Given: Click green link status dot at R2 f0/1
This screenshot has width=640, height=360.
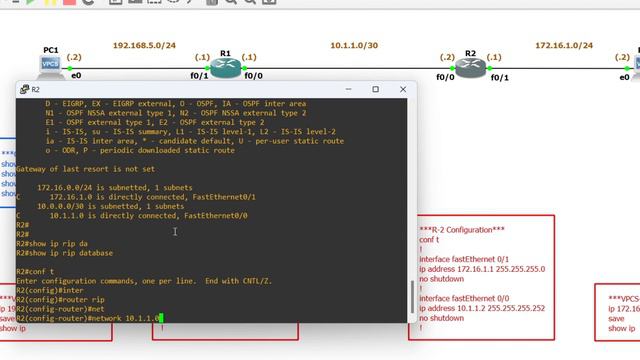Looking at the screenshot, I should coord(489,68).
